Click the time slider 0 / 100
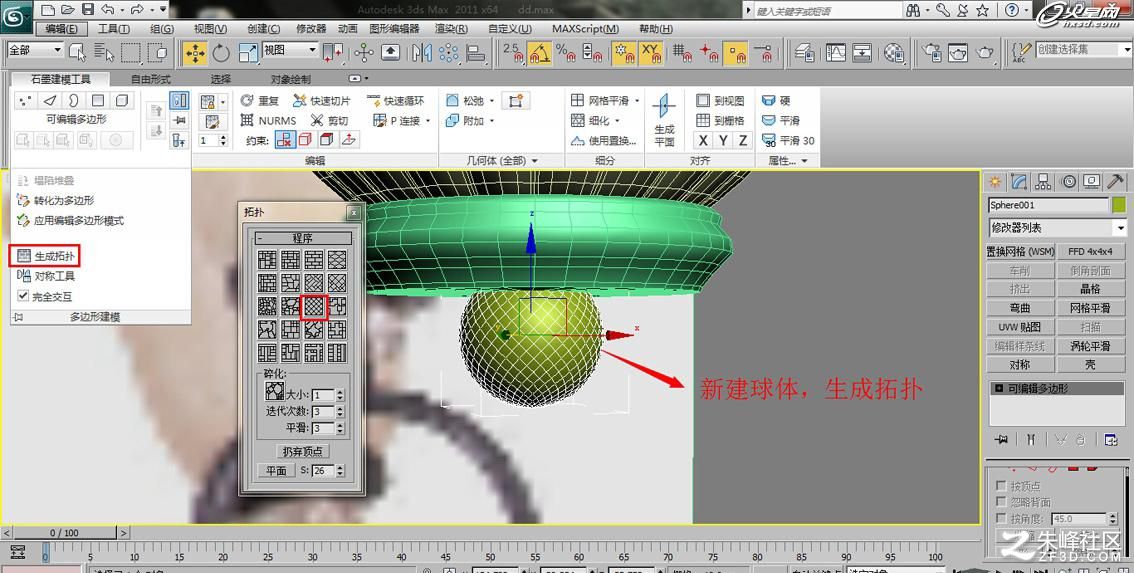This screenshot has height=573, width=1134. pyautogui.click(x=64, y=533)
